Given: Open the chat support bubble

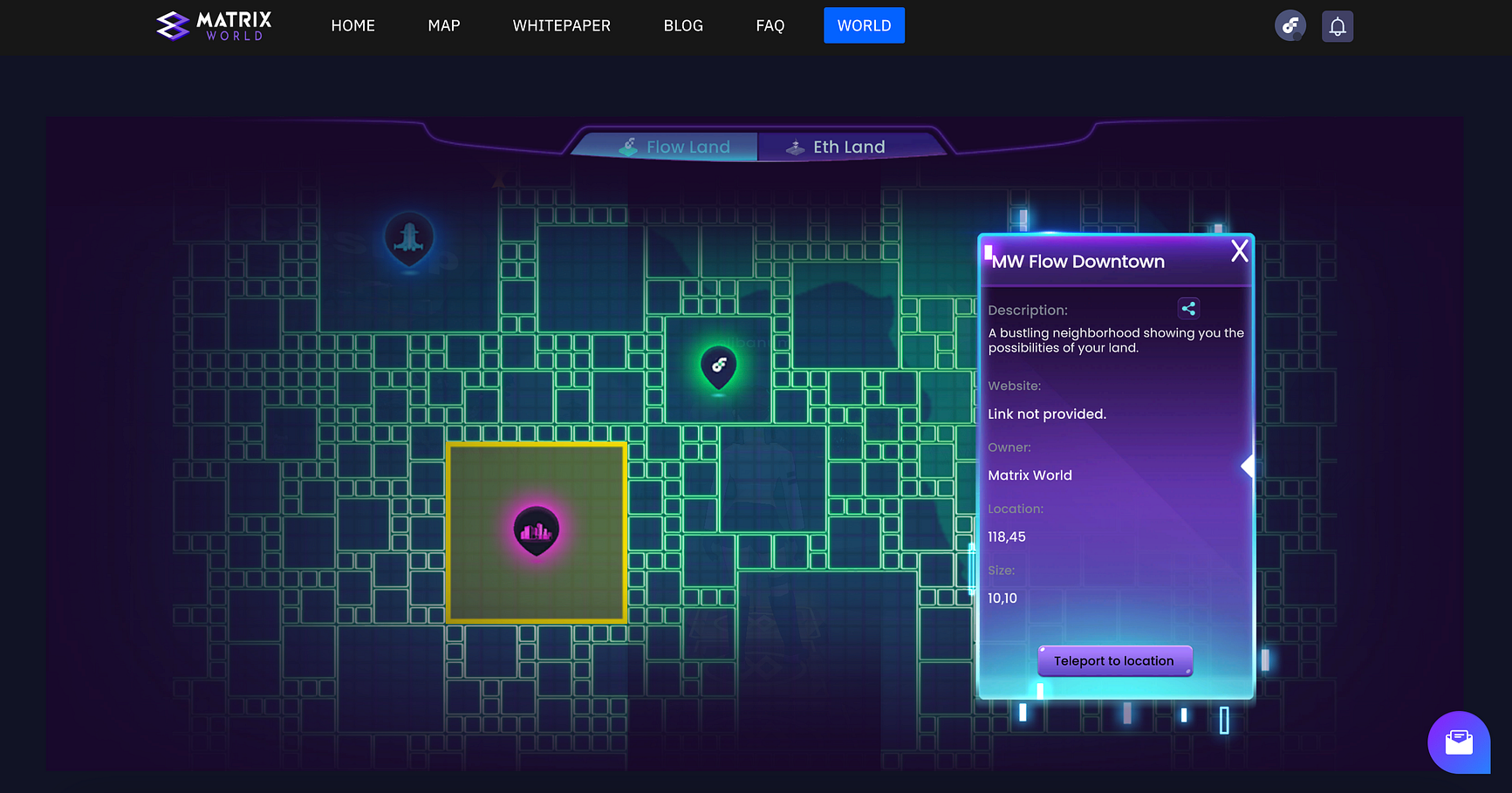Looking at the screenshot, I should pos(1458,742).
